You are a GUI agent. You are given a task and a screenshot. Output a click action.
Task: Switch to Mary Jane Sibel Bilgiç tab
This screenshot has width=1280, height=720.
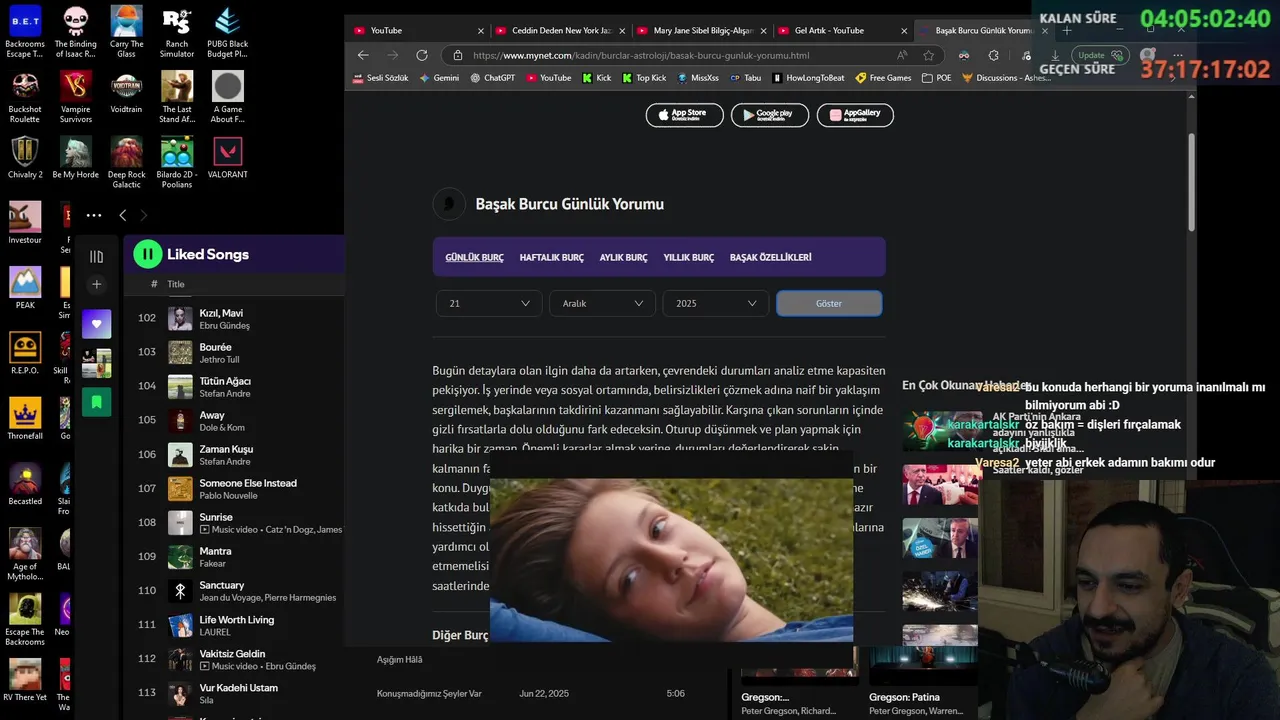point(702,30)
